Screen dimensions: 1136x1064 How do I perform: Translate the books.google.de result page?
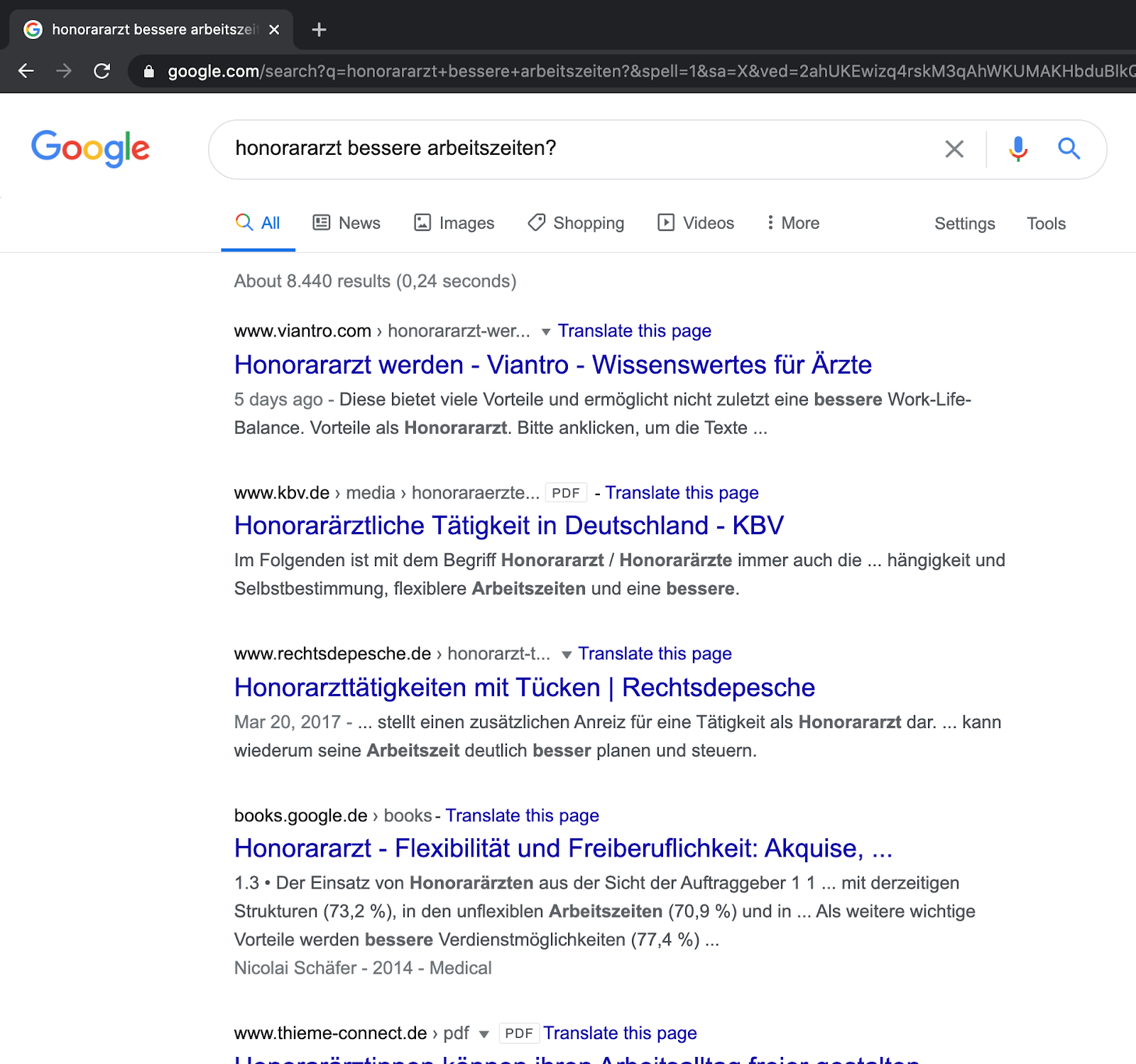[x=522, y=815]
